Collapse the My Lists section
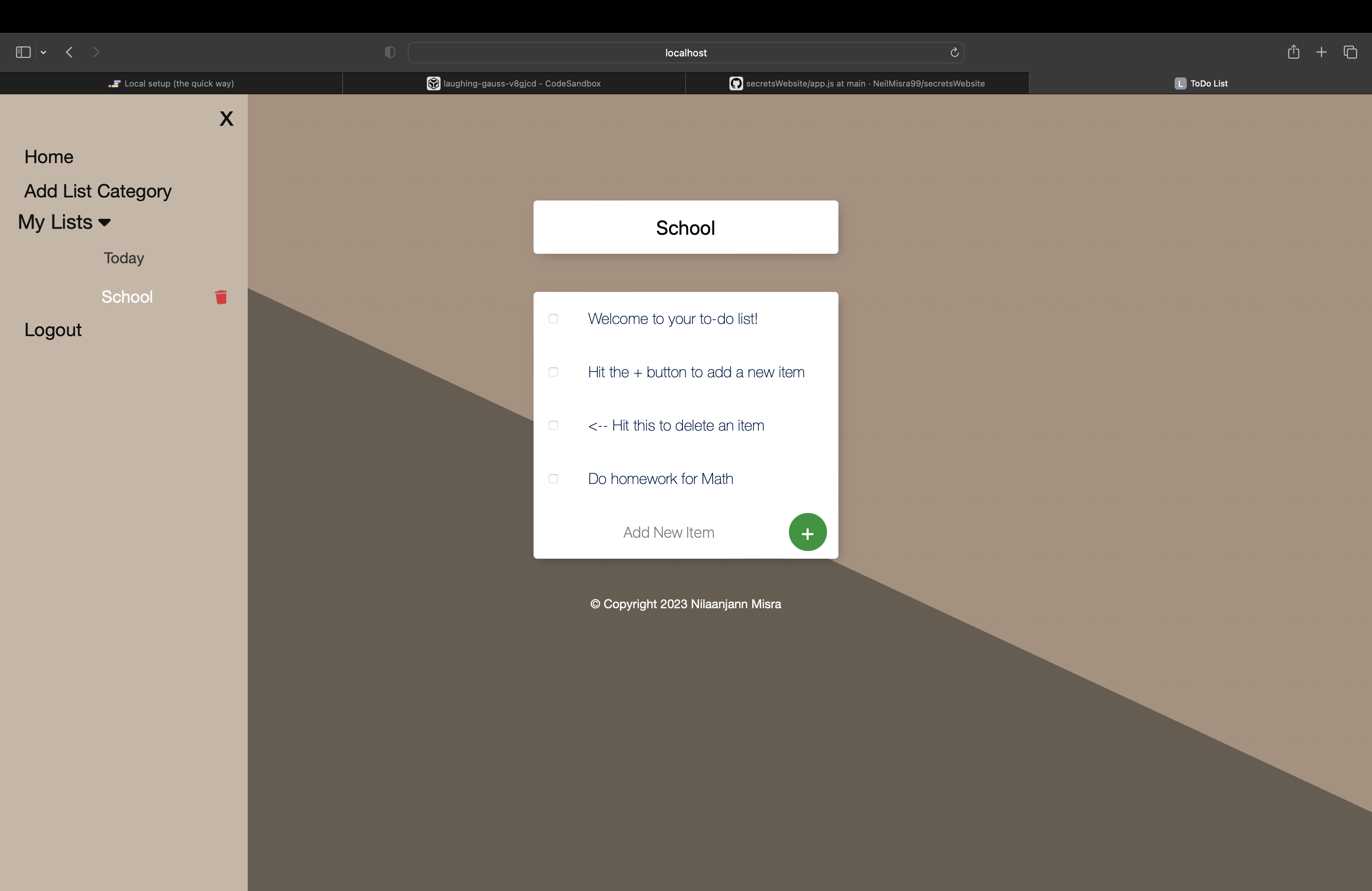This screenshot has width=1372, height=891. 104,223
